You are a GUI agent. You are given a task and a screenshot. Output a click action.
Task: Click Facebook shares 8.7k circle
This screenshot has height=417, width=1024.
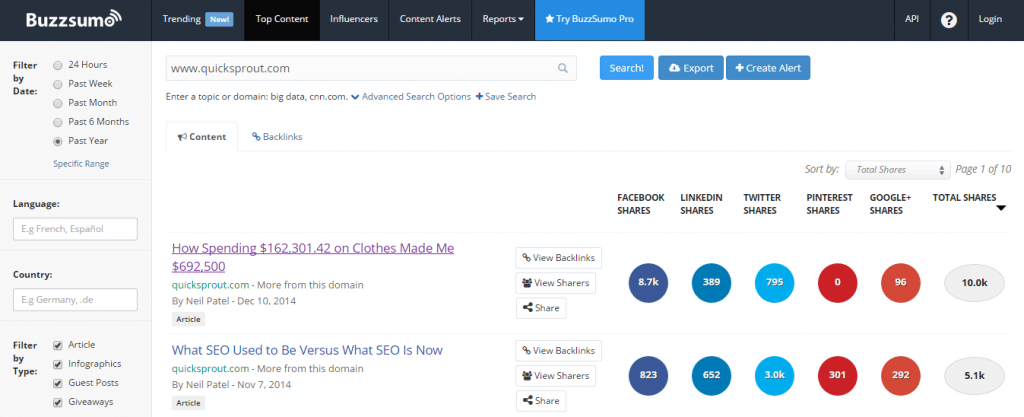(648, 283)
